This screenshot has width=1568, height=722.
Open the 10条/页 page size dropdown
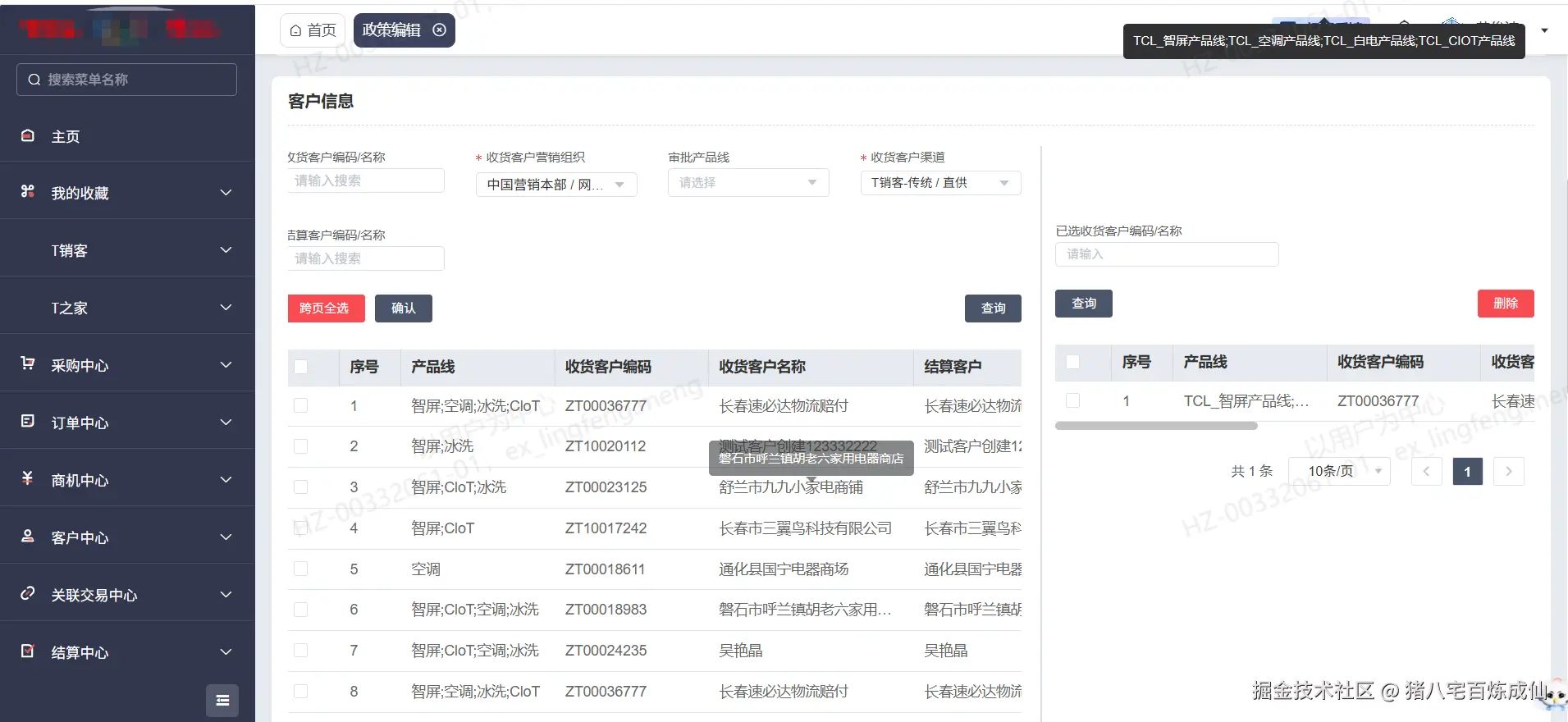coord(1339,471)
